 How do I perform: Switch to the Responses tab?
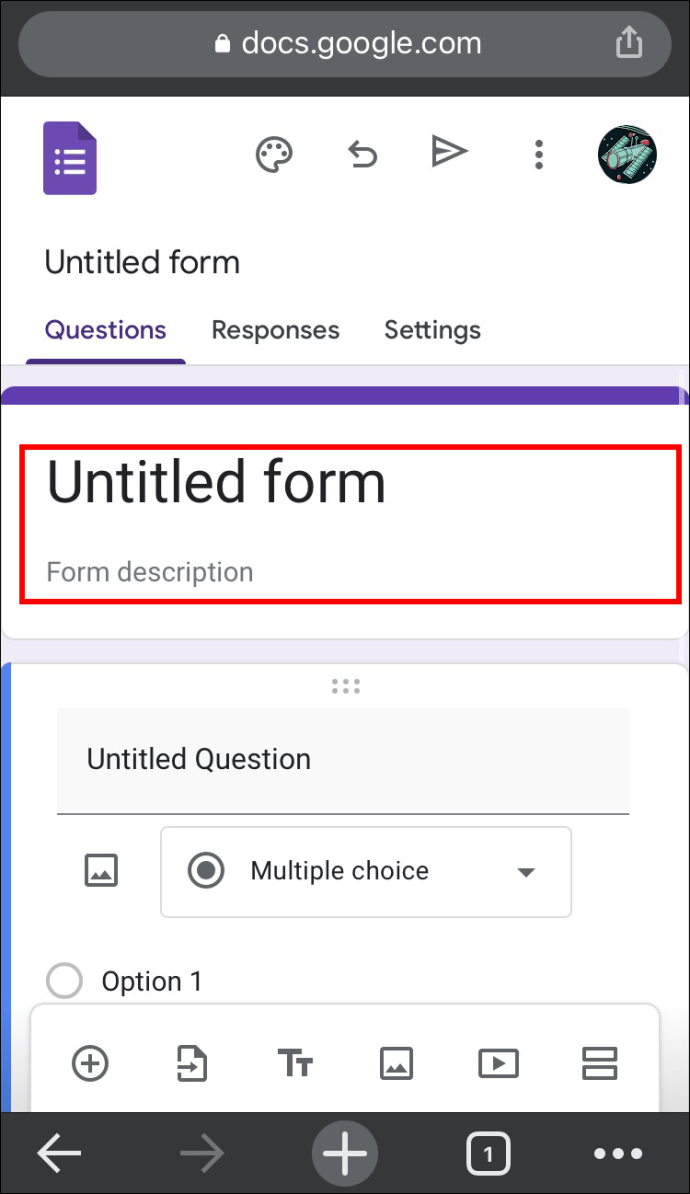point(275,330)
